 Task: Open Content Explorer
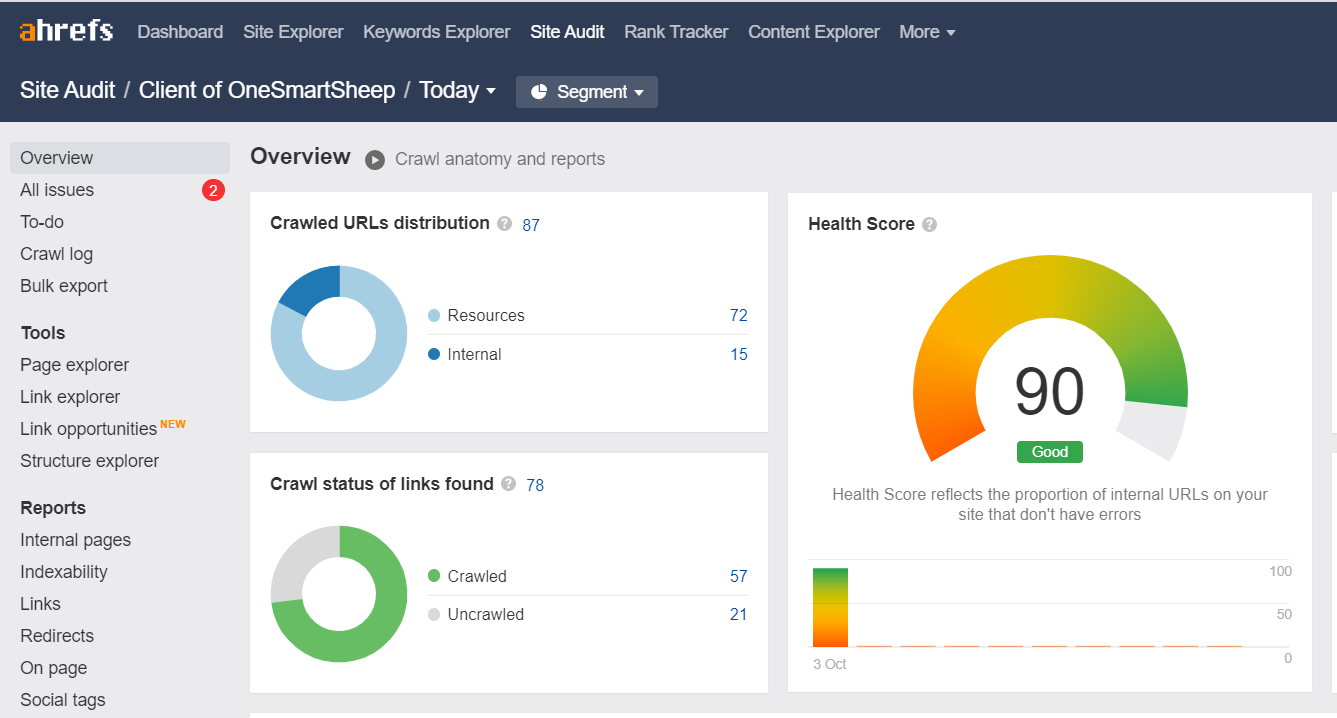point(814,32)
